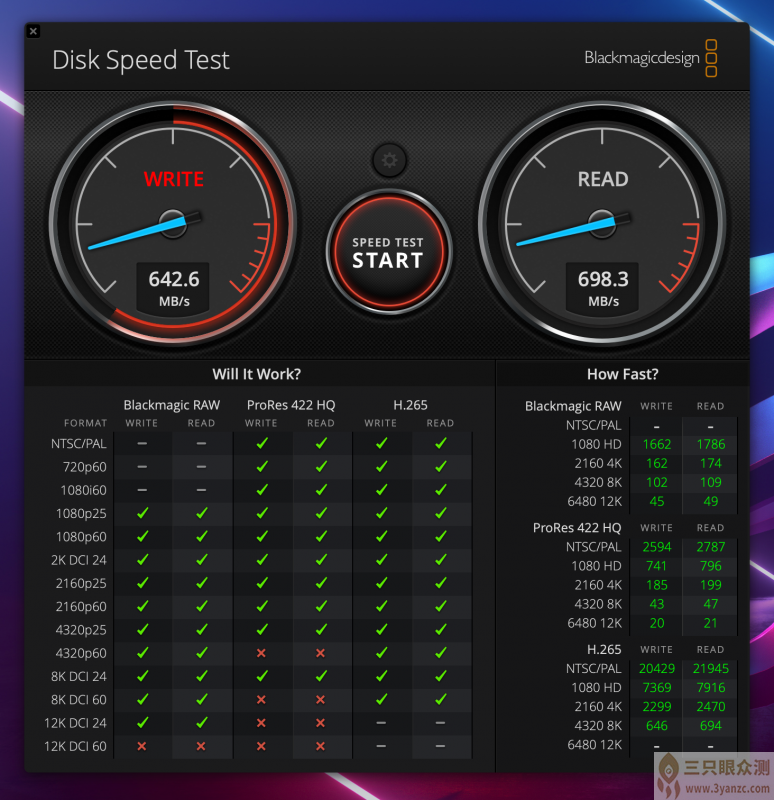Click H.265 NTSC/PAL write value 20429

click(657, 668)
